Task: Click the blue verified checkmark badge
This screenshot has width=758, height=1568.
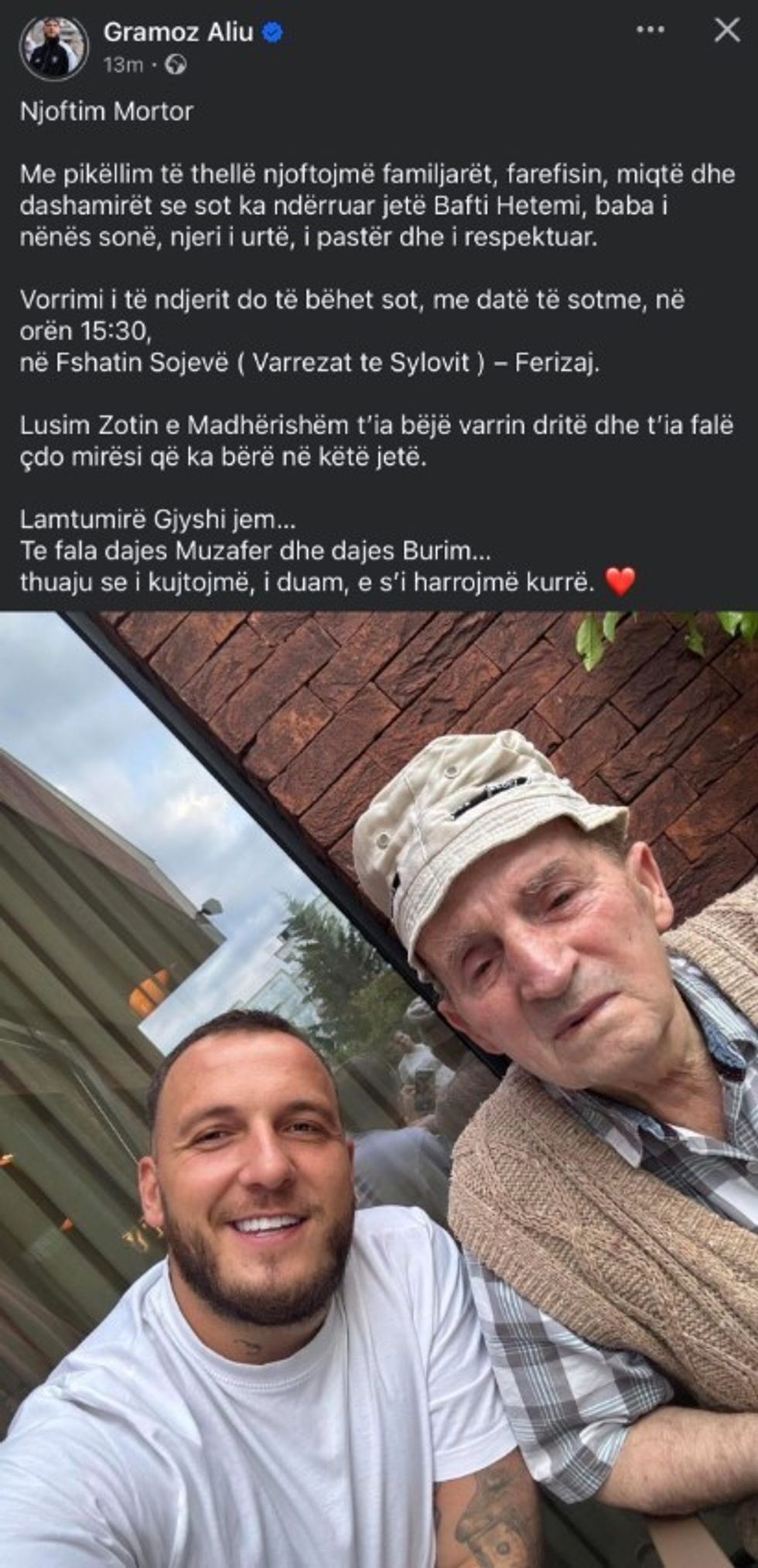Action: tap(274, 32)
